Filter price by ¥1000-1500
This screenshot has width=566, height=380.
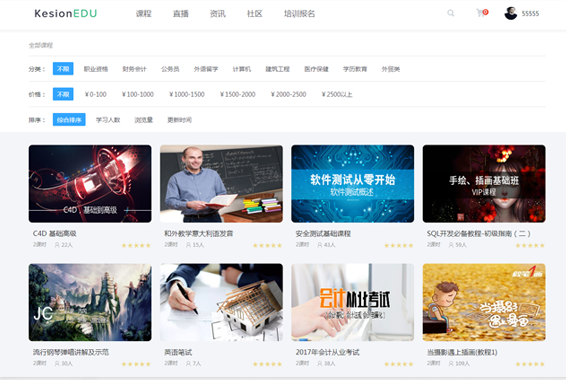click(x=187, y=95)
